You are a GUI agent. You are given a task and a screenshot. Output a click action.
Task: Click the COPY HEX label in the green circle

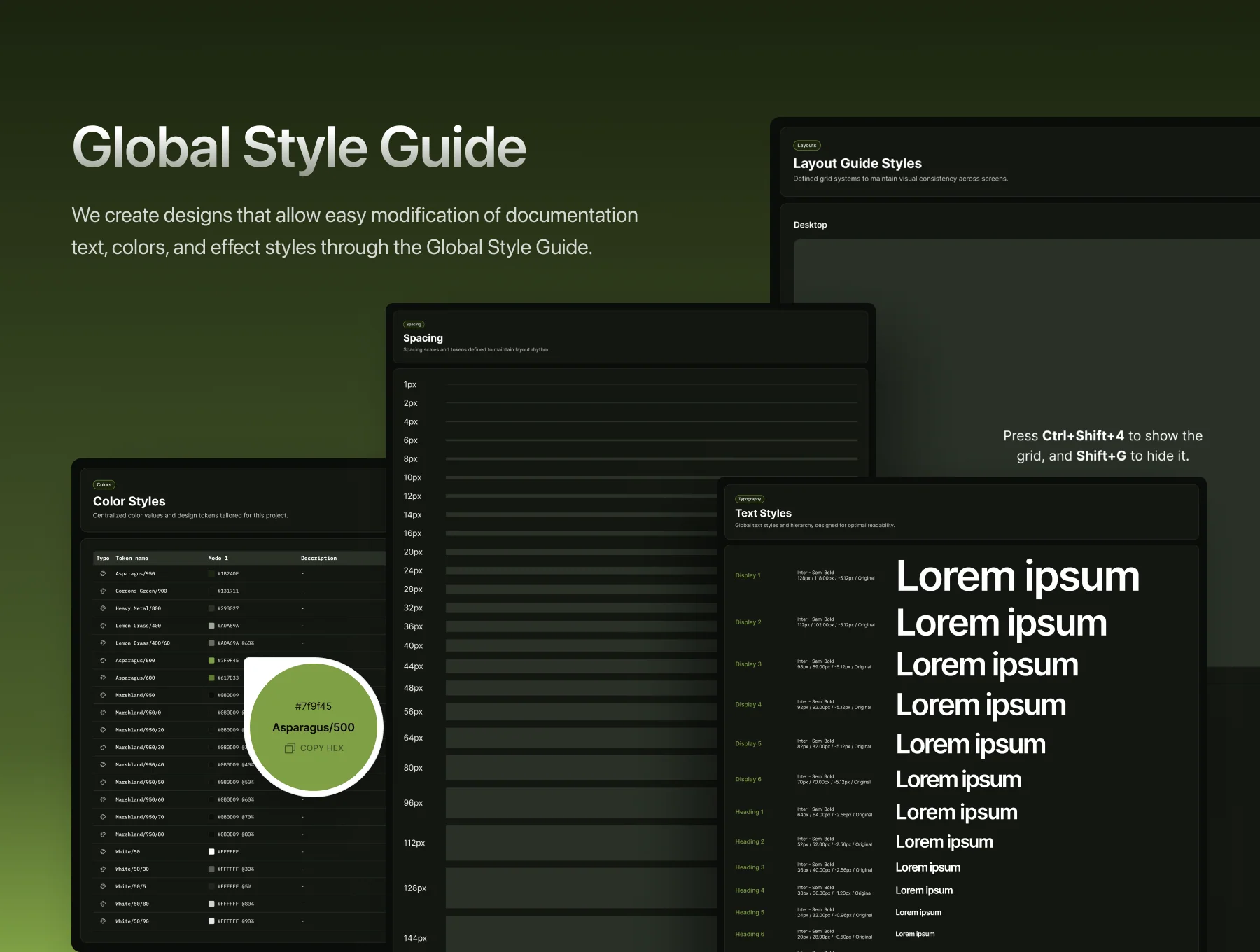pos(322,748)
